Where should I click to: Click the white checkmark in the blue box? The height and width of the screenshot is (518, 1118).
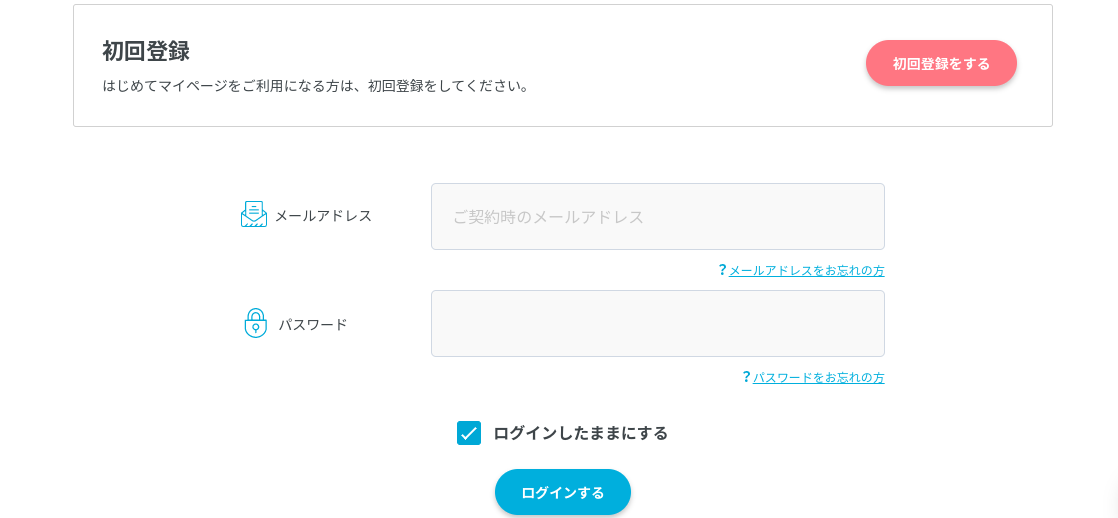tap(468, 433)
